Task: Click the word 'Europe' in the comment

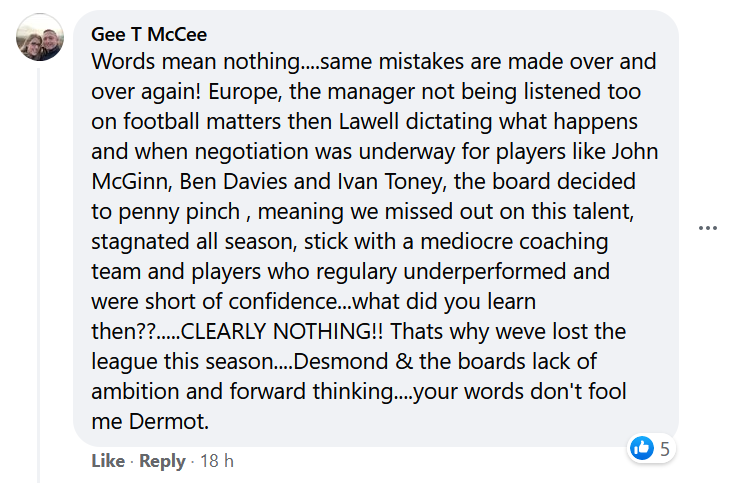Action: tap(243, 92)
